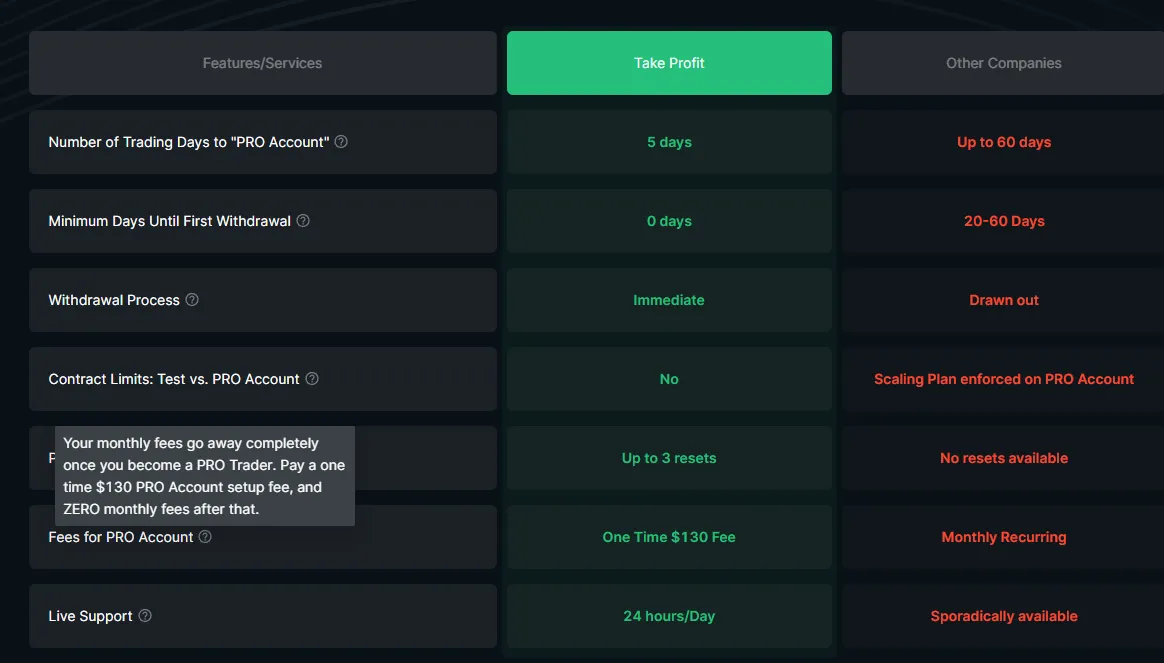Click the 'Monthly Recurring' fee cell
1164x663 pixels.
point(1003,537)
